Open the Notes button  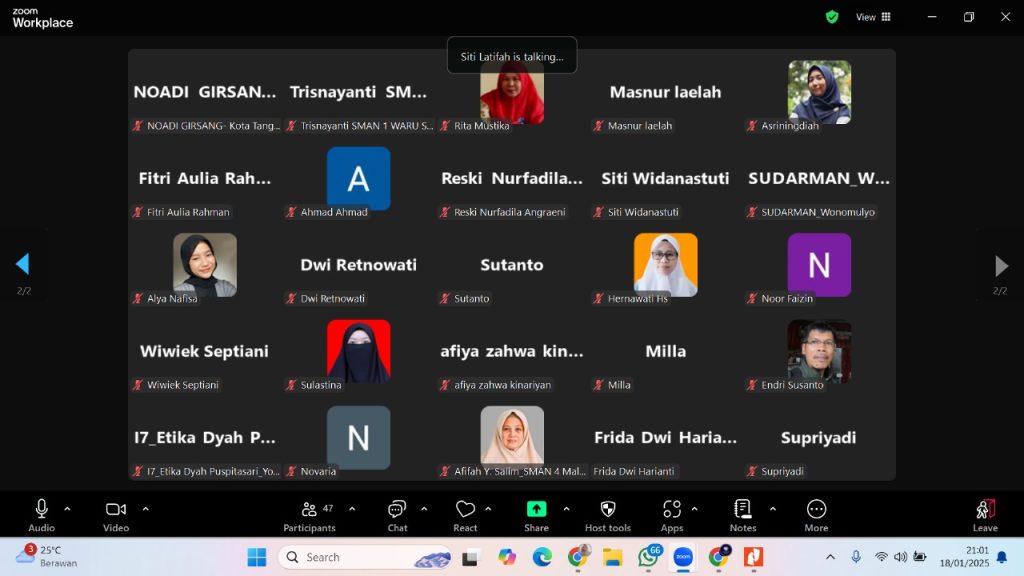click(x=742, y=514)
